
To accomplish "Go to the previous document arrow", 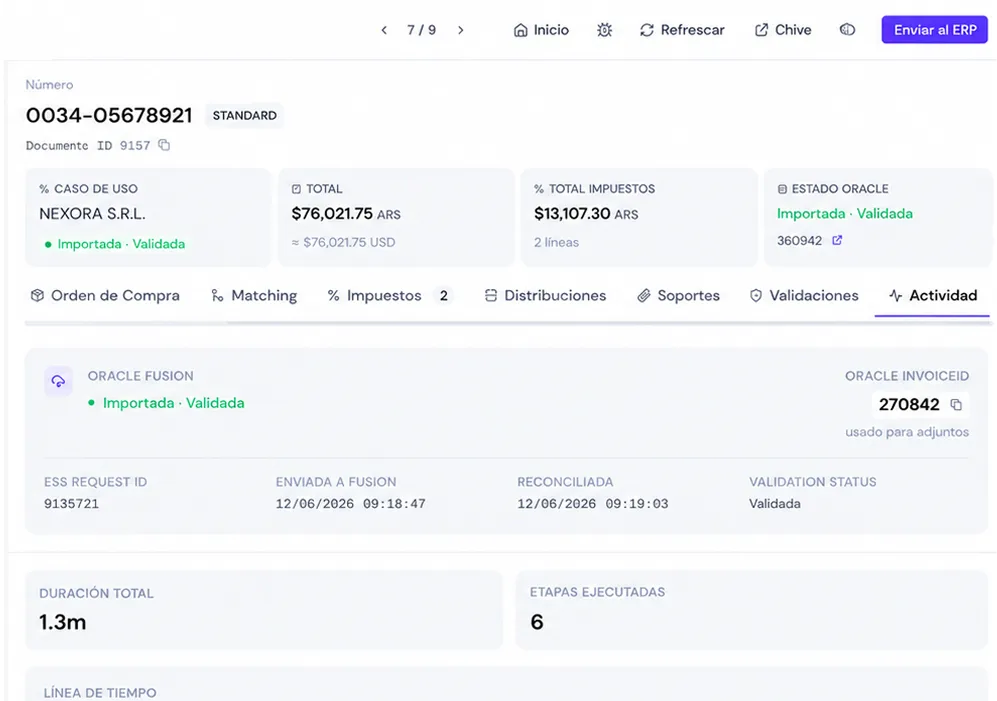I will [384, 30].
